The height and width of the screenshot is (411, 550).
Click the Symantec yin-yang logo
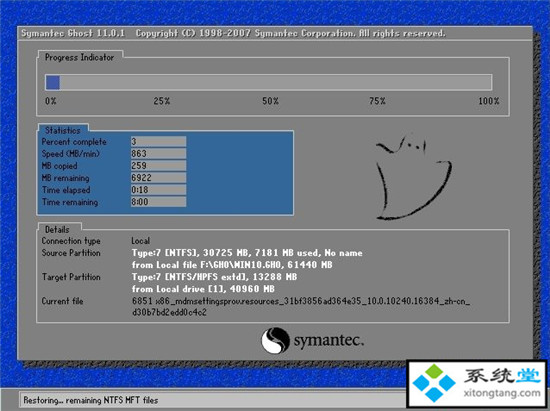[x=275, y=340]
